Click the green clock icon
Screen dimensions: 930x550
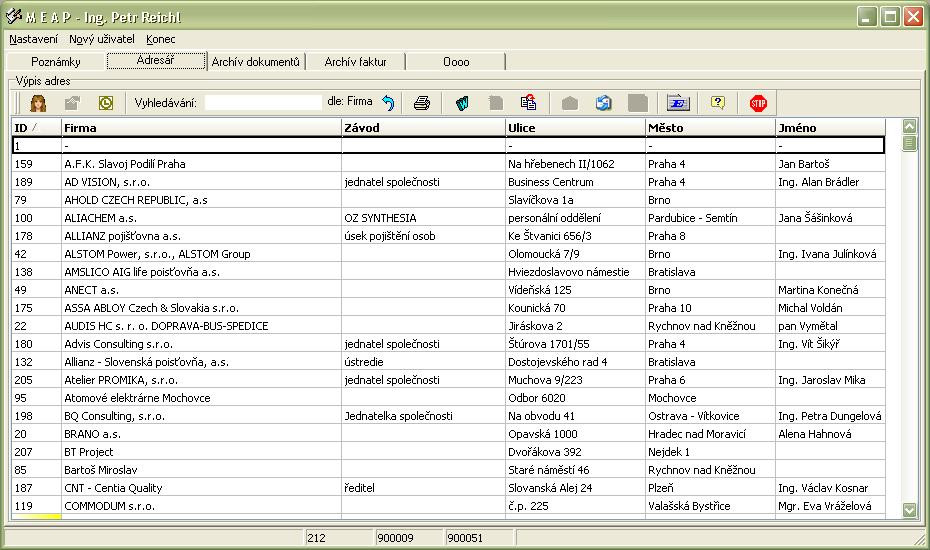click(x=106, y=103)
